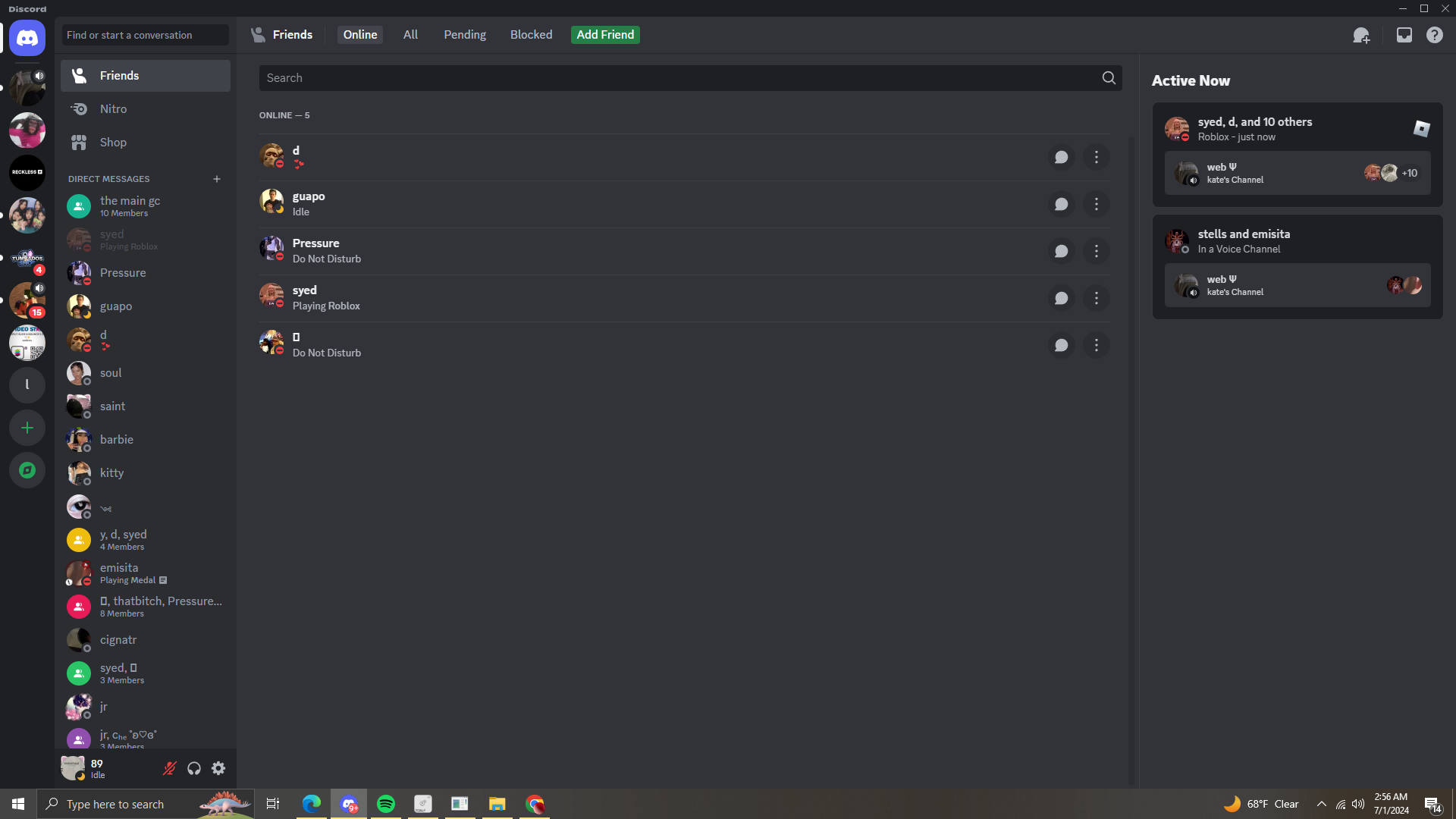
Task: Open direct message with barbie
Action: [x=146, y=440]
